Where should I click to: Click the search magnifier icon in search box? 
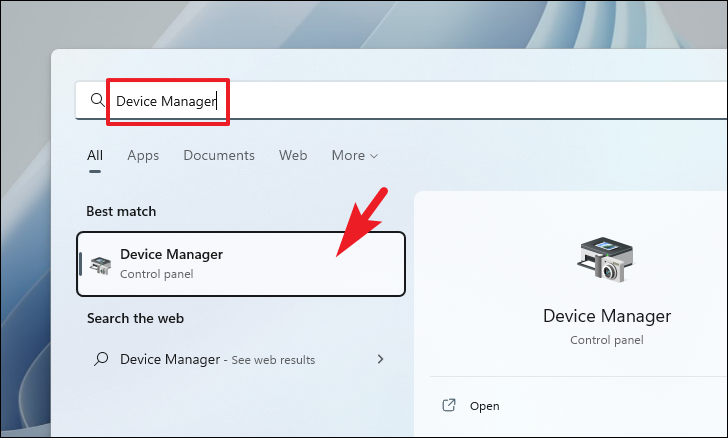(98, 100)
